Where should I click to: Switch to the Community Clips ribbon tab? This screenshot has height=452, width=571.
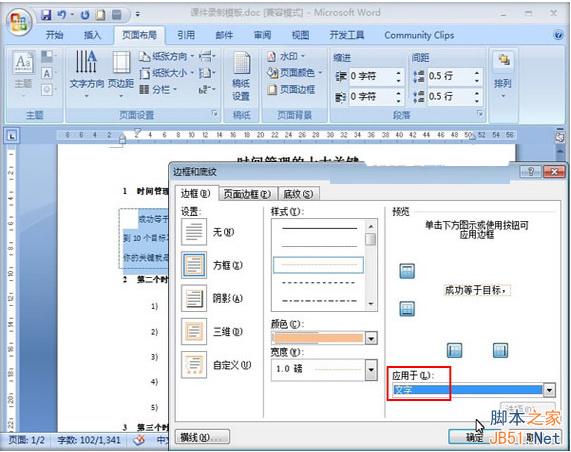tap(419, 35)
